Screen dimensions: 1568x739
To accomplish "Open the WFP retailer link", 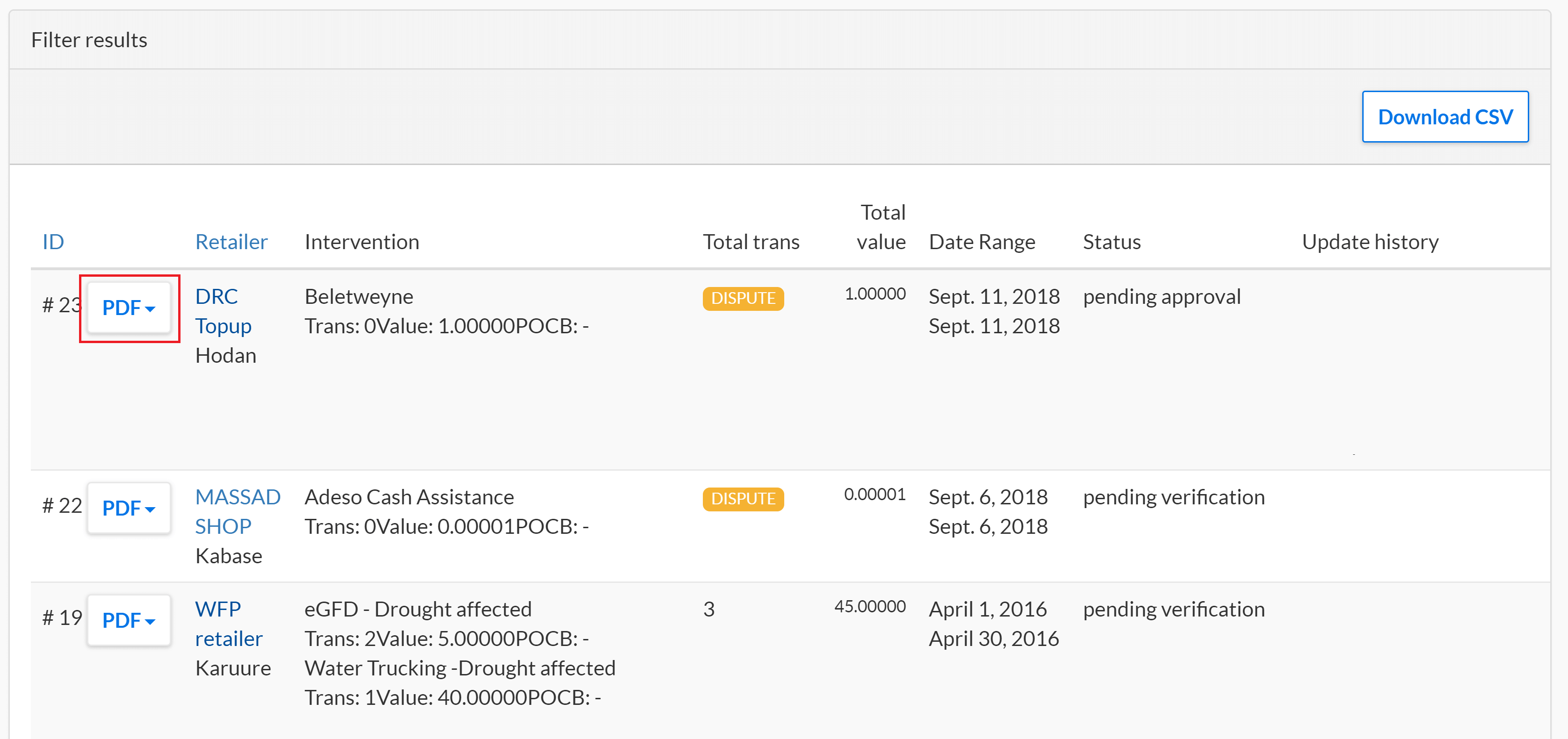I will [x=229, y=624].
